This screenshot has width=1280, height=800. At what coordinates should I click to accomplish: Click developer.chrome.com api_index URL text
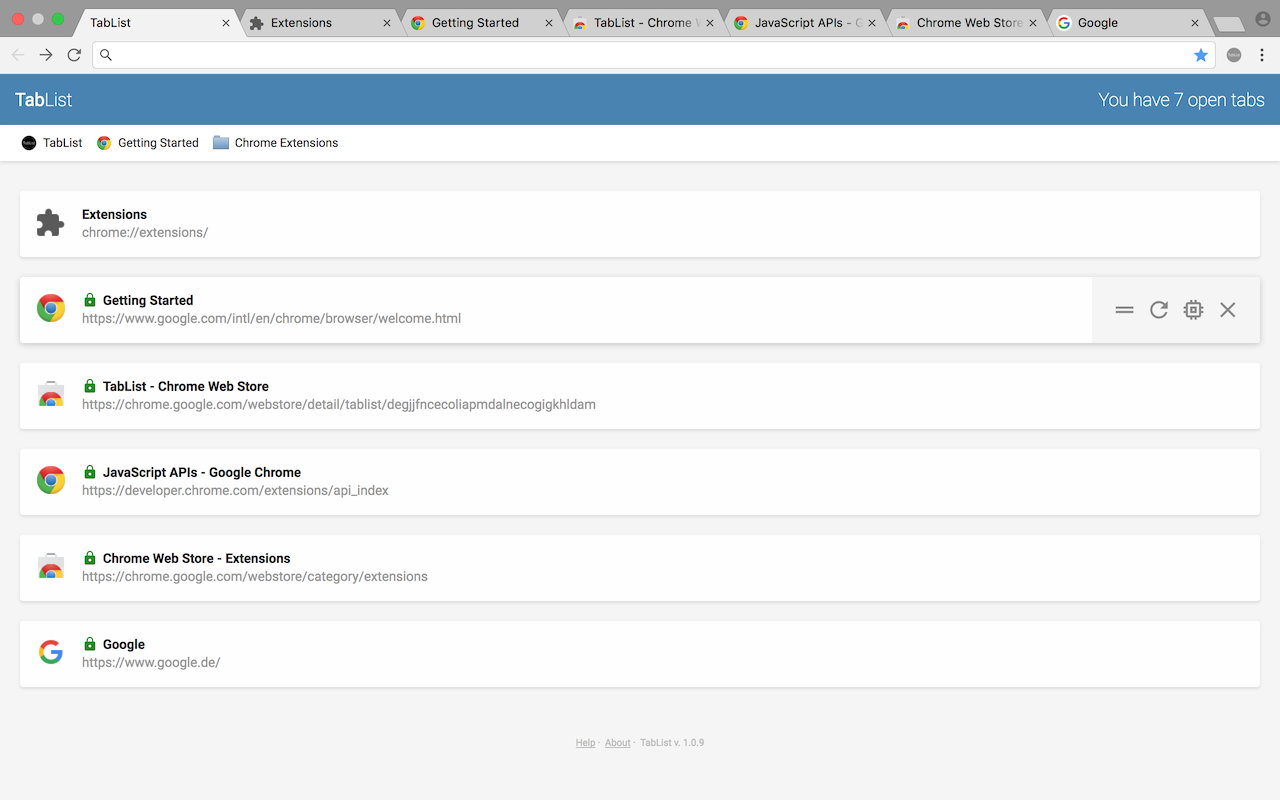coord(235,490)
